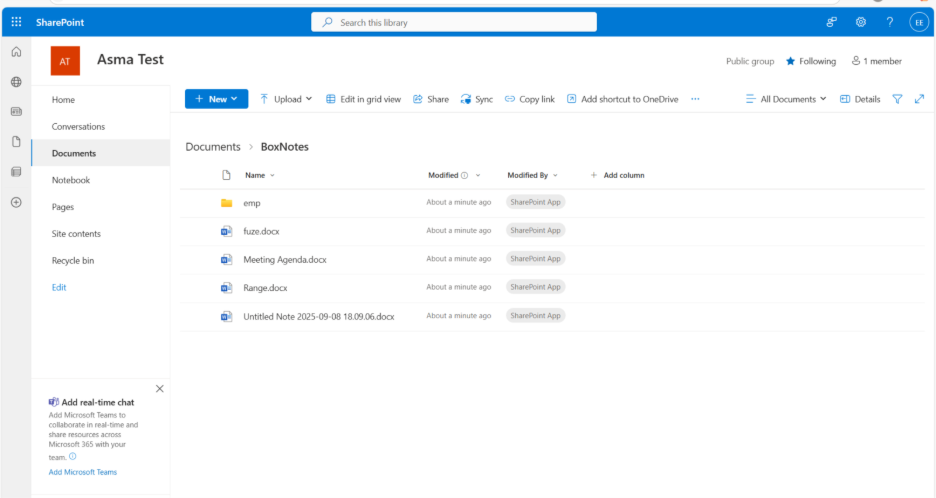
Task: Open the news icon in left rail
Action: click(x=16, y=112)
